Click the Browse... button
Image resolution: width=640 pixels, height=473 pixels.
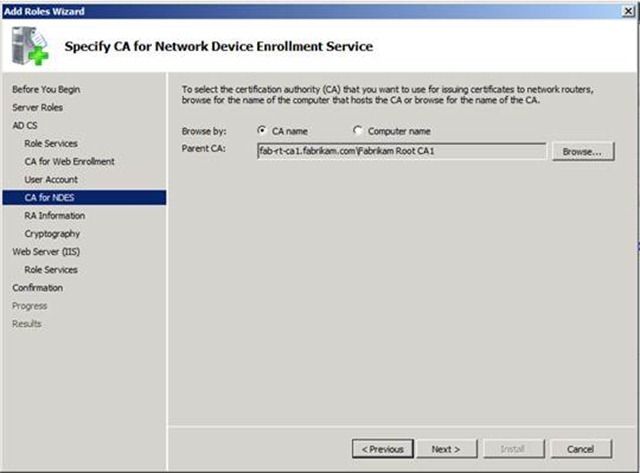[x=582, y=151]
